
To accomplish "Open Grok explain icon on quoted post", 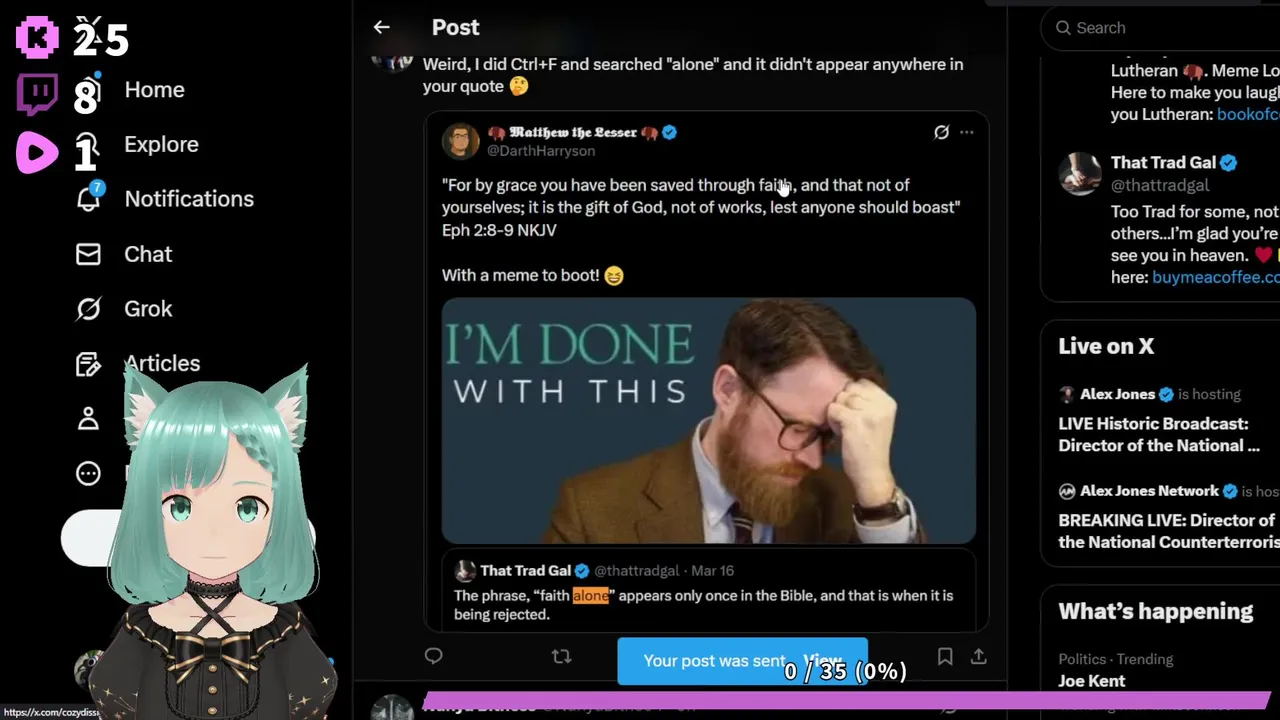I will [941, 132].
